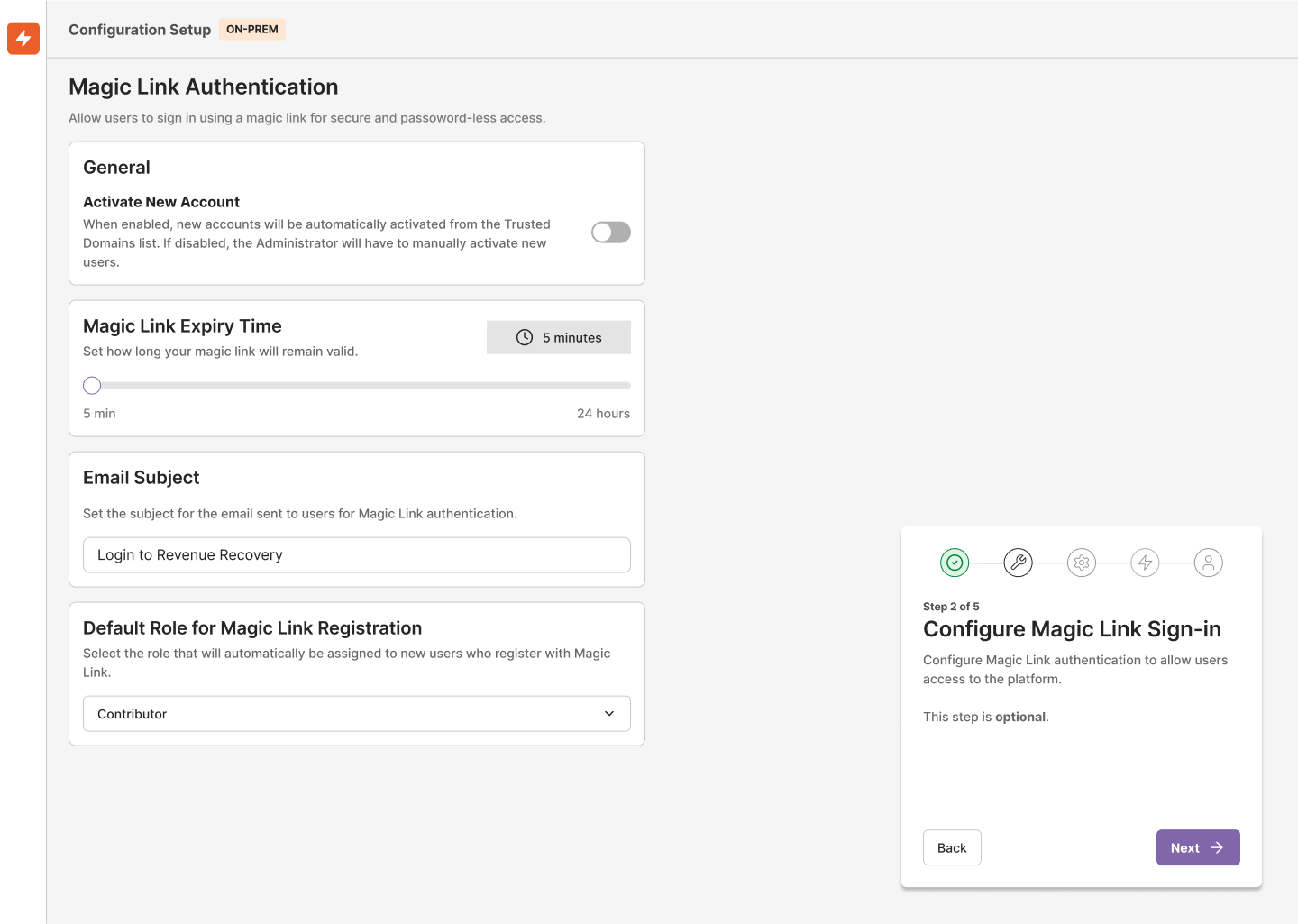The image size is (1298, 924).
Task: Click the lightning bolt step icon
Action: pyautogui.click(x=1145, y=562)
